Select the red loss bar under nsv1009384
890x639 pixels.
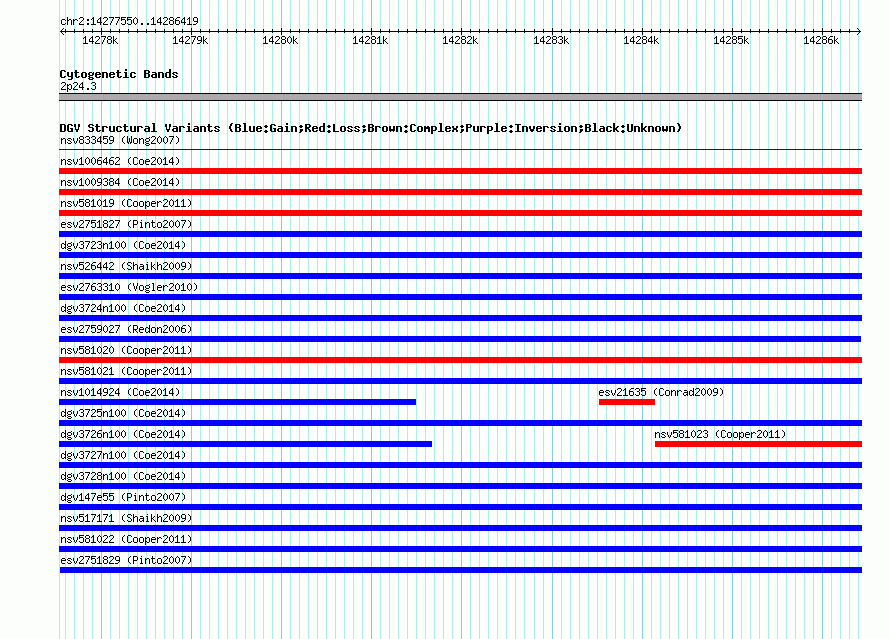460,192
